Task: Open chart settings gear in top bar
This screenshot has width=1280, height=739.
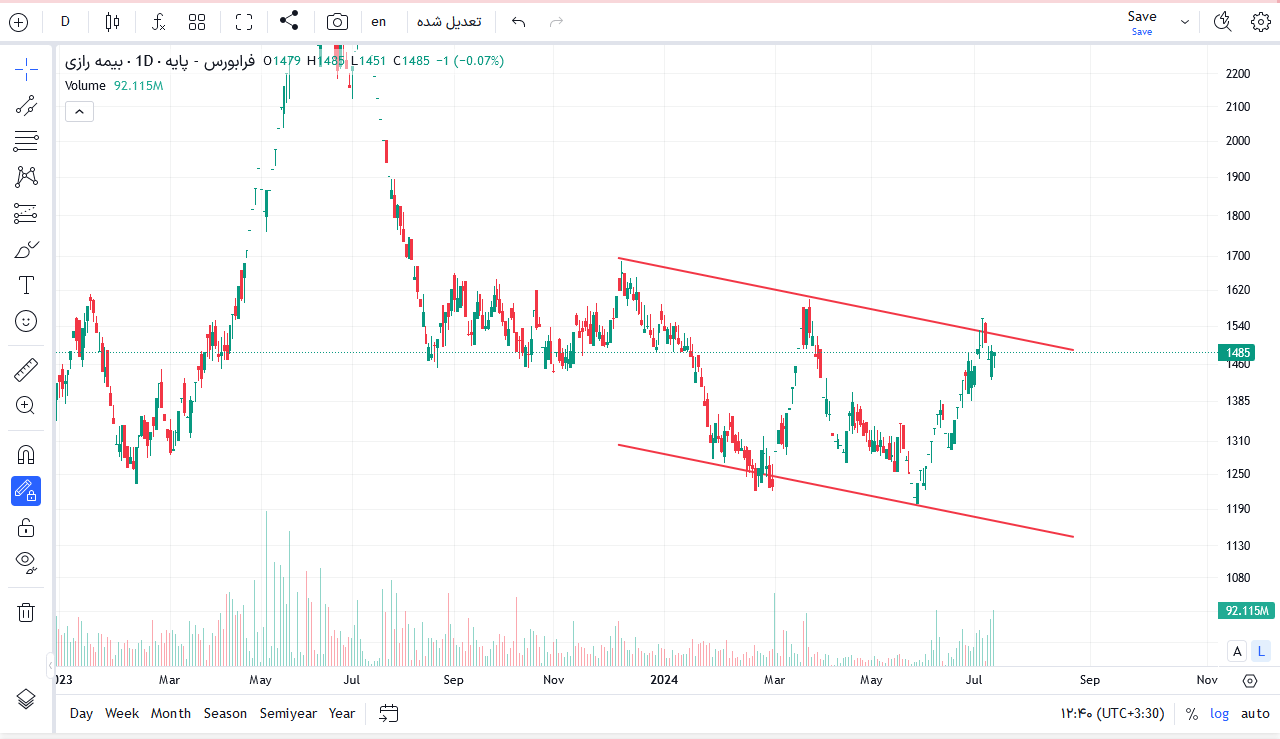Action: [x=1261, y=22]
